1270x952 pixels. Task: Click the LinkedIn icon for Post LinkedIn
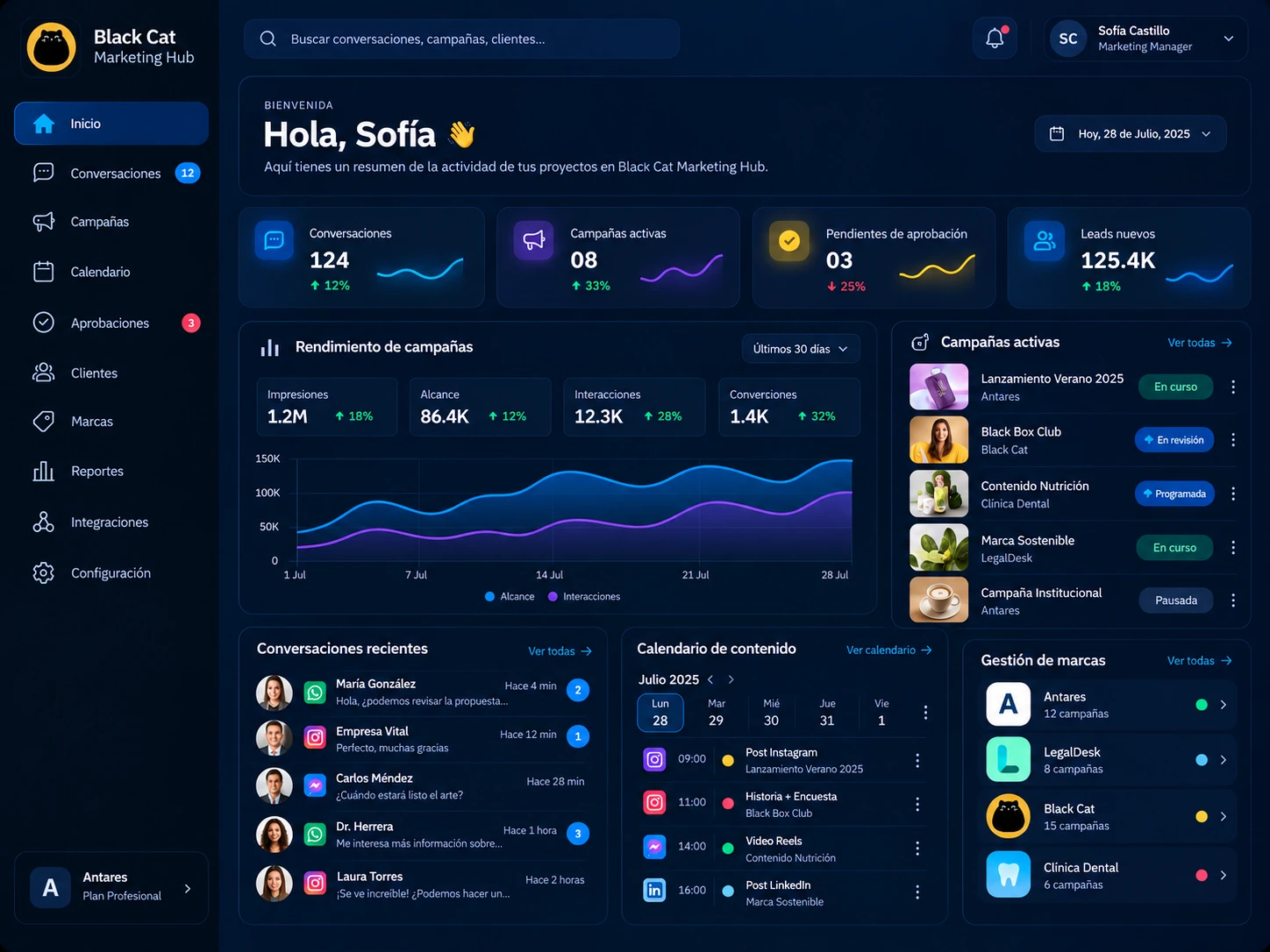pos(654,891)
